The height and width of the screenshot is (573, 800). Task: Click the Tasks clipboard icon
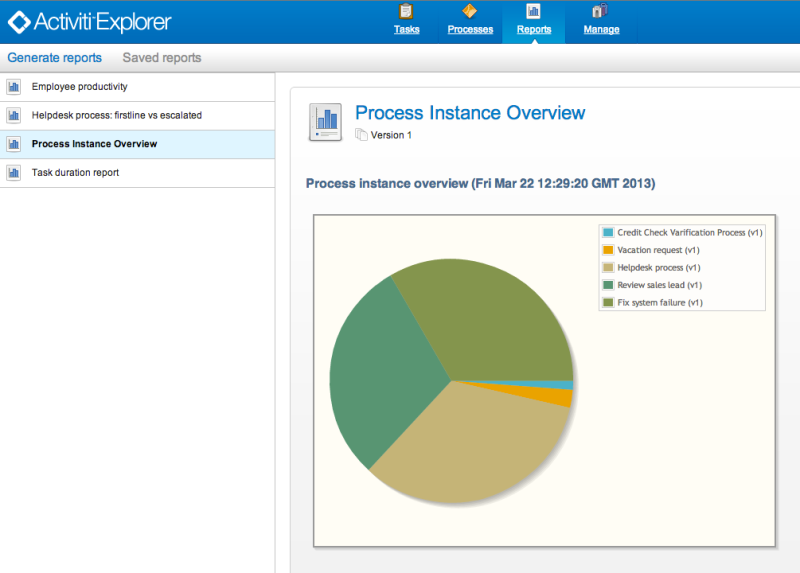406,12
